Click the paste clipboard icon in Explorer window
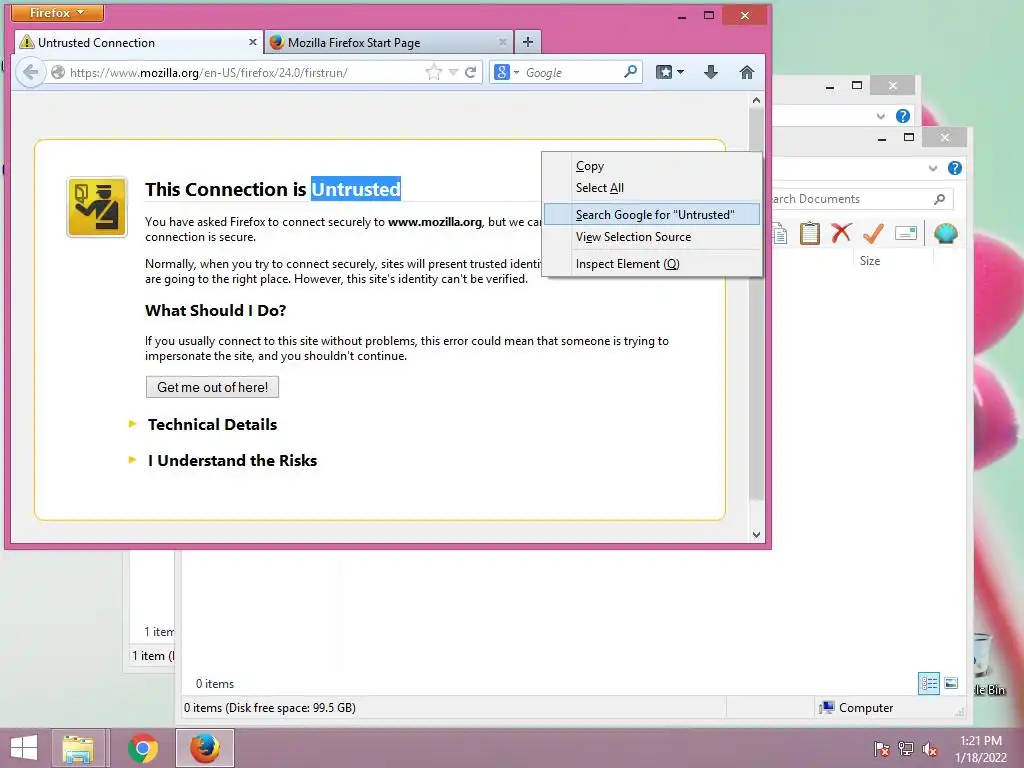Viewport: 1024px width, 768px height. pyautogui.click(x=809, y=233)
